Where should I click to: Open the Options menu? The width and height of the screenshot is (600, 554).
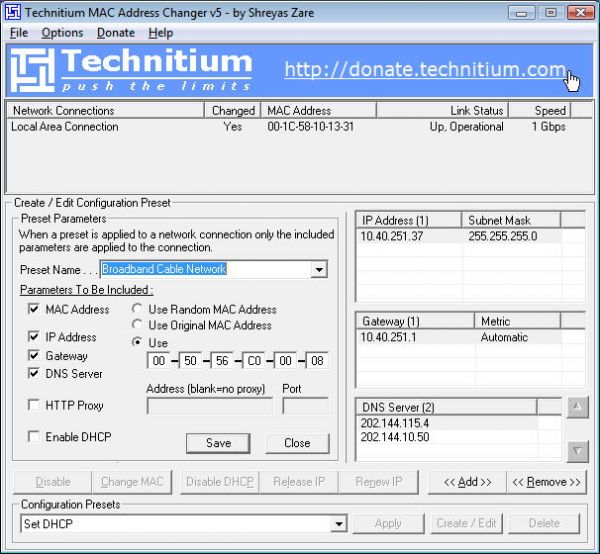coord(62,33)
